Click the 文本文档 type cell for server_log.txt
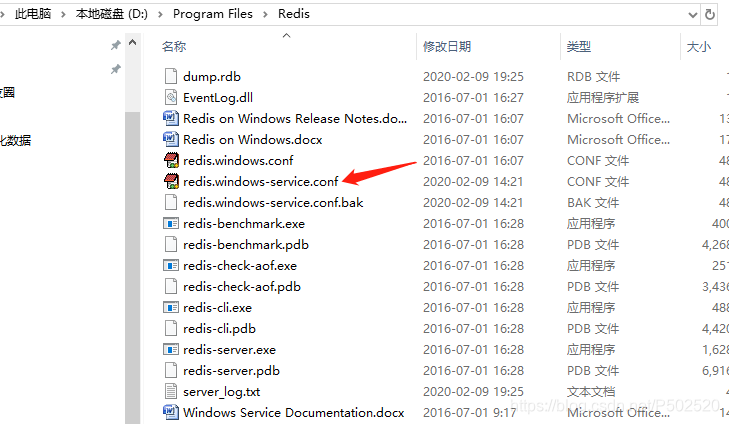The height and width of the screenshot is (424, 729). [x=591, y=391]
